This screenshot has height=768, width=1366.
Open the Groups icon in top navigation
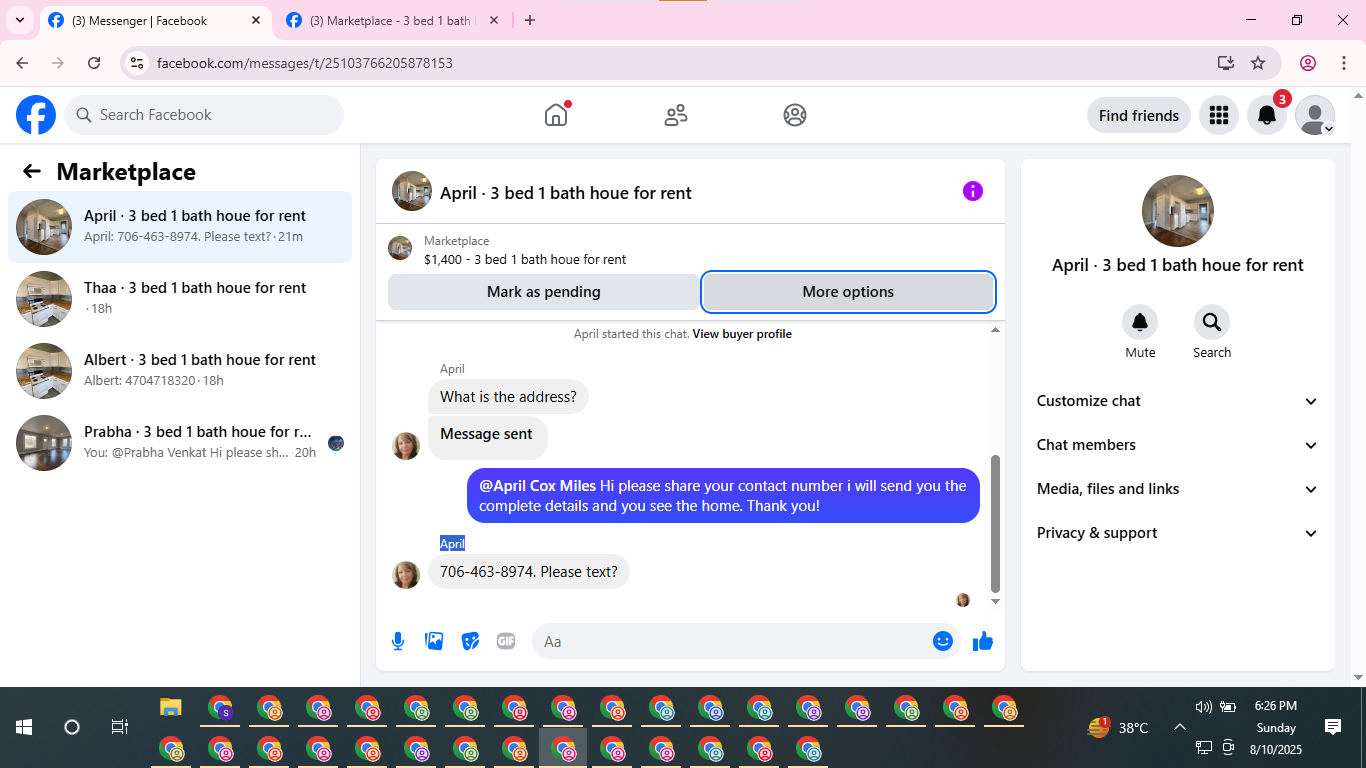(795, 115)
